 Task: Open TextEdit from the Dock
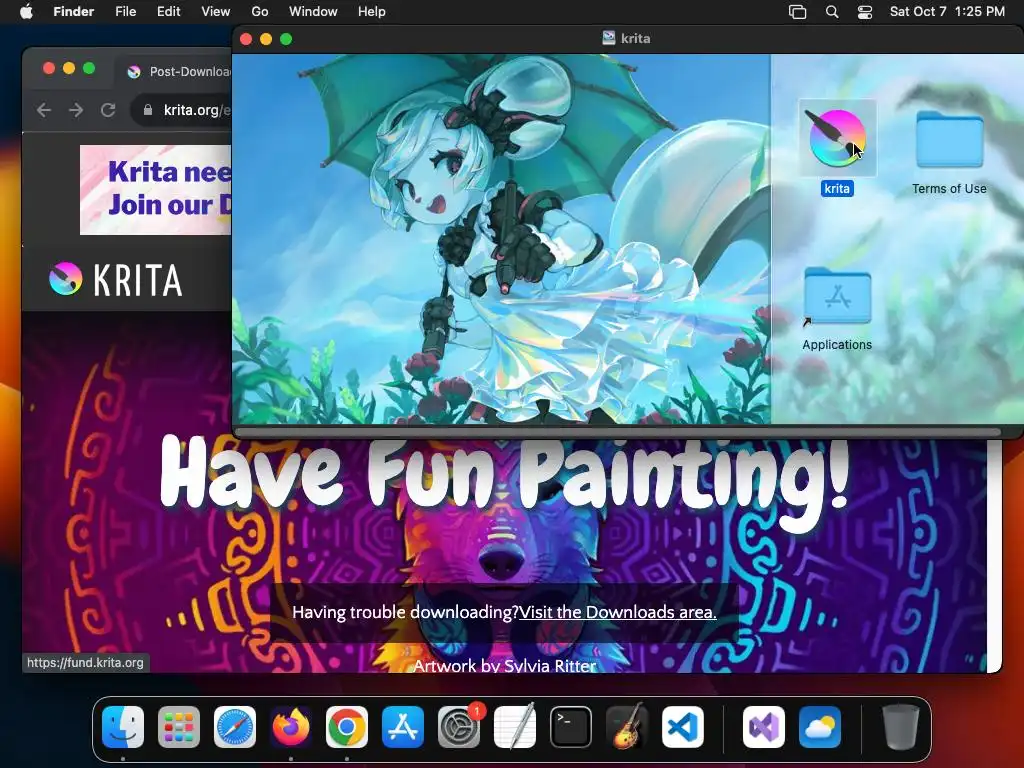(x=515, y=727)
